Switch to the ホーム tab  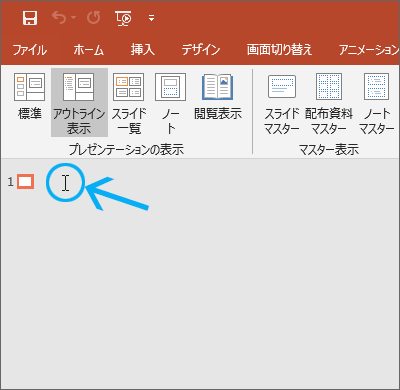(88, 50)
